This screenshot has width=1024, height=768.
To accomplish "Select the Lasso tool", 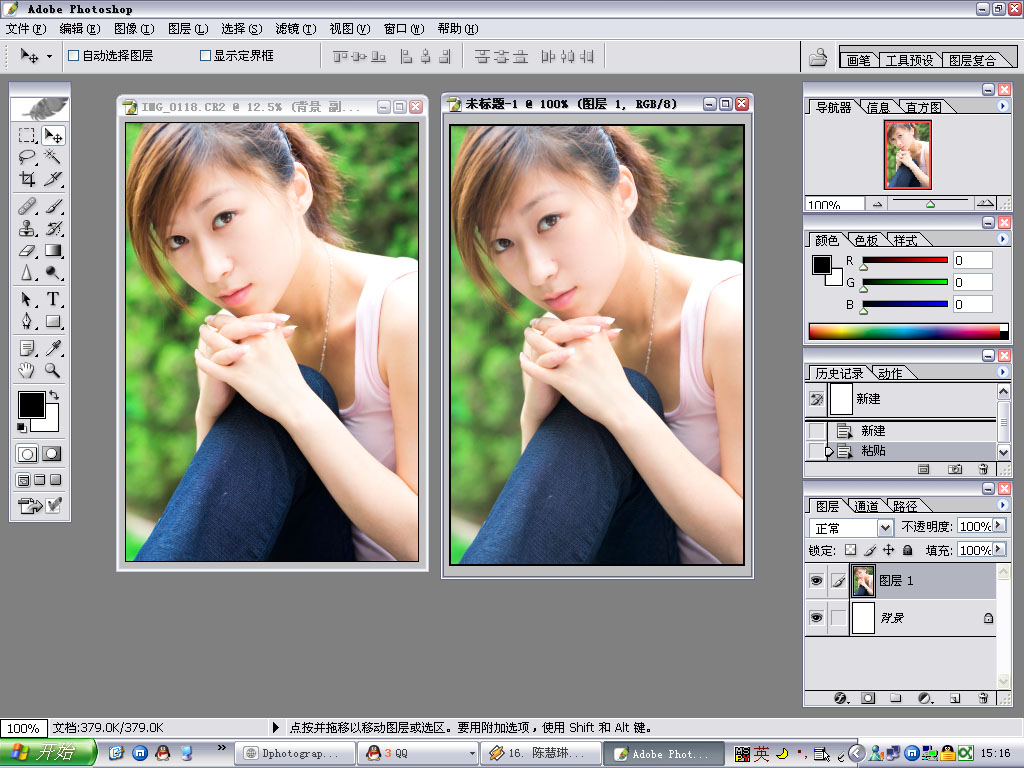I will tap(27, 157).
